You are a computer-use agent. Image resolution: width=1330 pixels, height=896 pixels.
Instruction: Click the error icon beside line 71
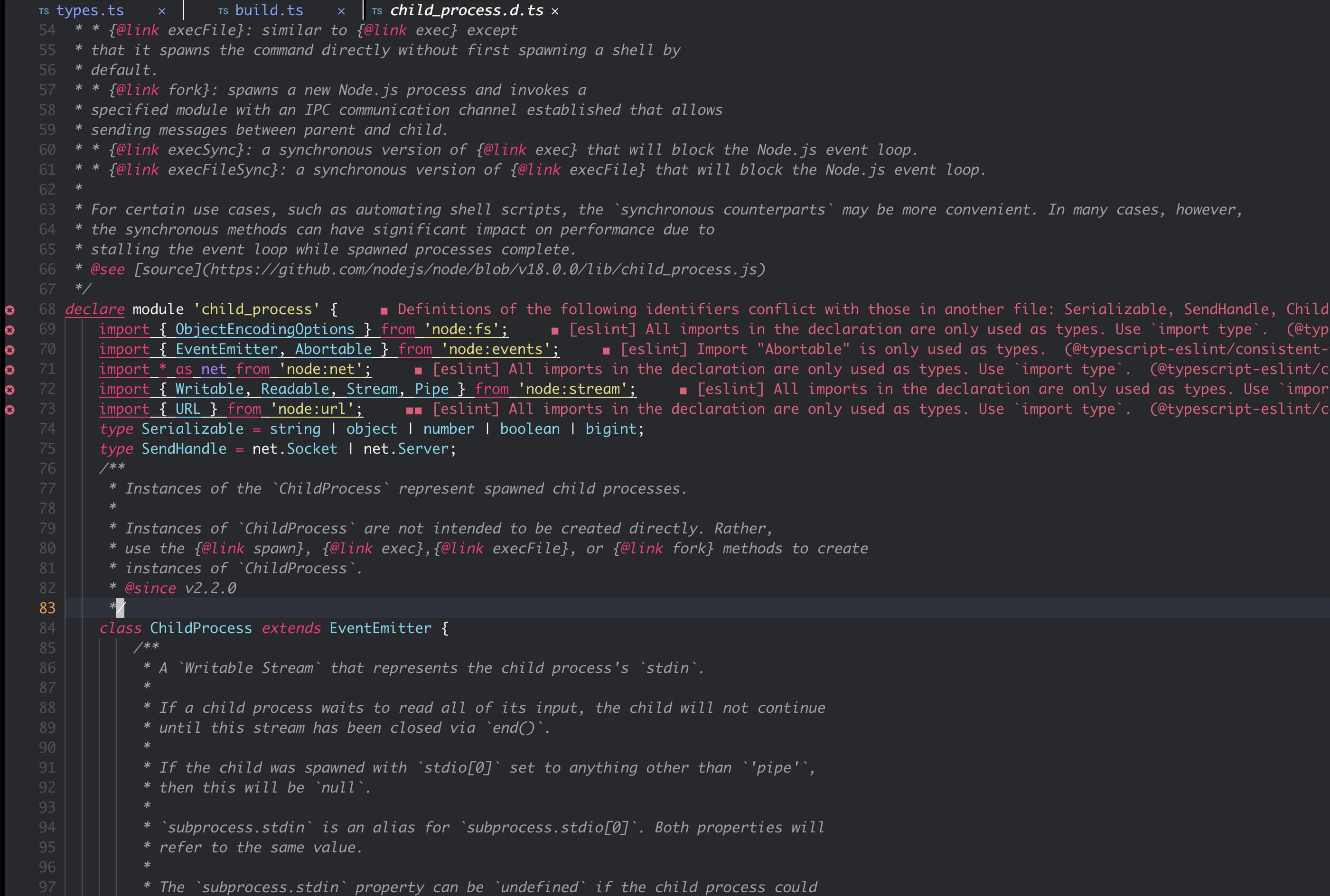(x=9, y=369)
